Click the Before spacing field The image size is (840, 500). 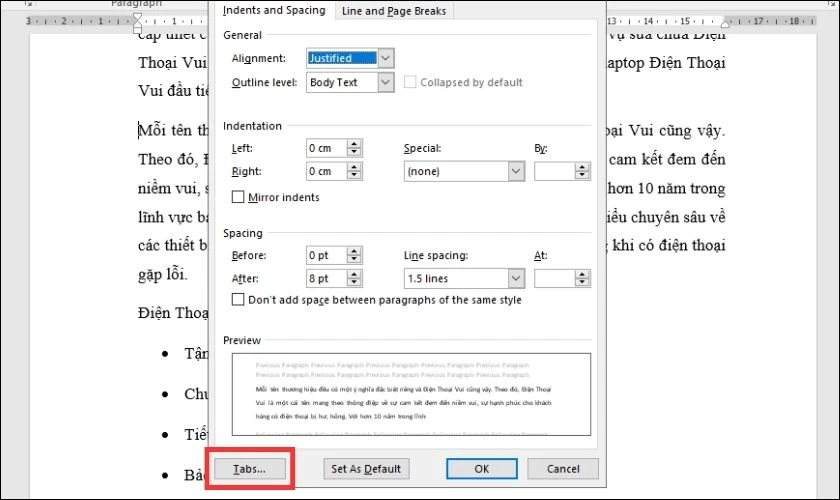click(x=327, y=256)
